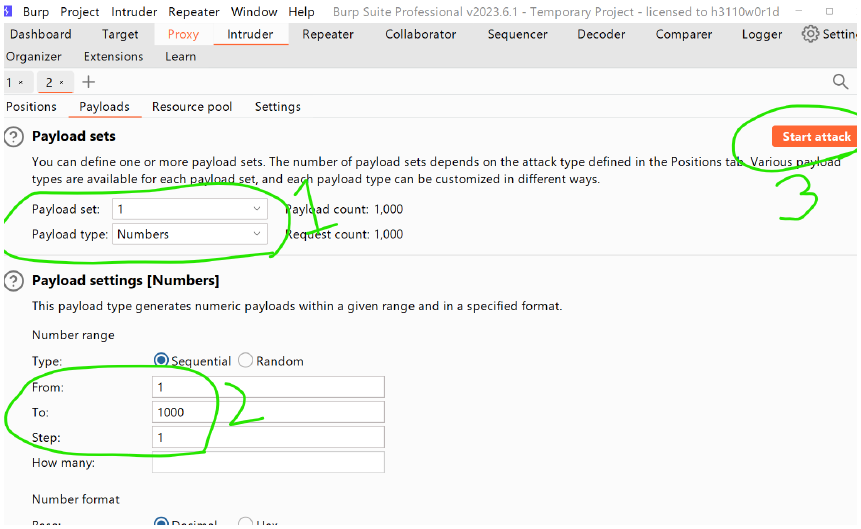
Task: Open the Payloads sub-tab
Action: 104,107
